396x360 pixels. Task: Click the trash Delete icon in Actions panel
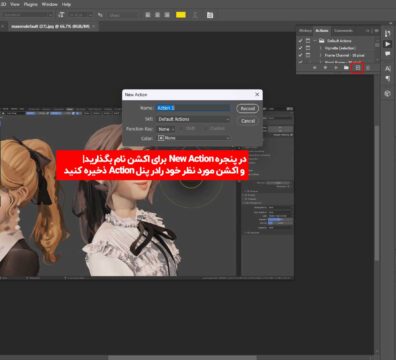click(x=368, y=68)
